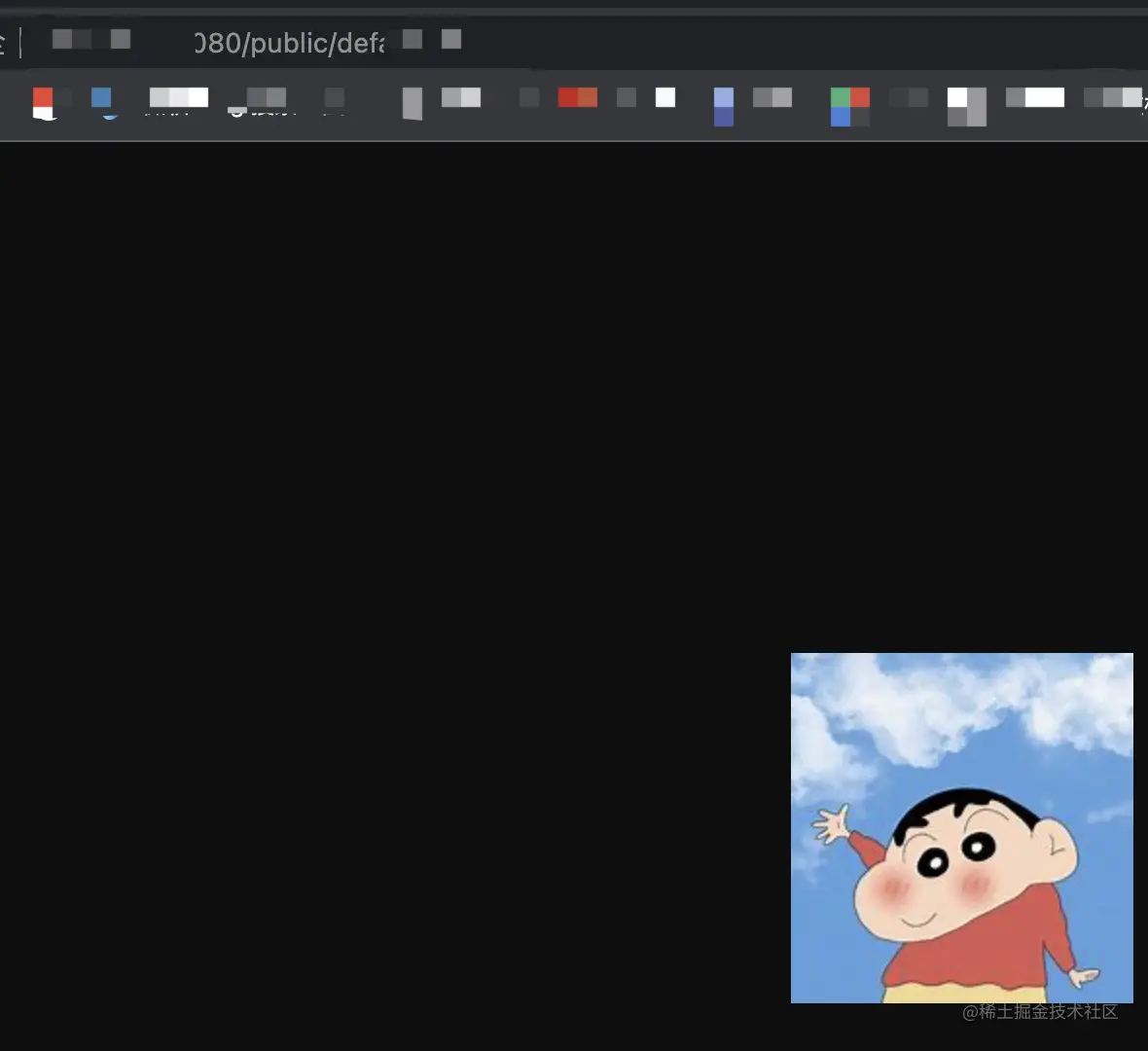
Task: Open the gray bookmark beside the Google-colored favicon
Action: tap(909, 97)
